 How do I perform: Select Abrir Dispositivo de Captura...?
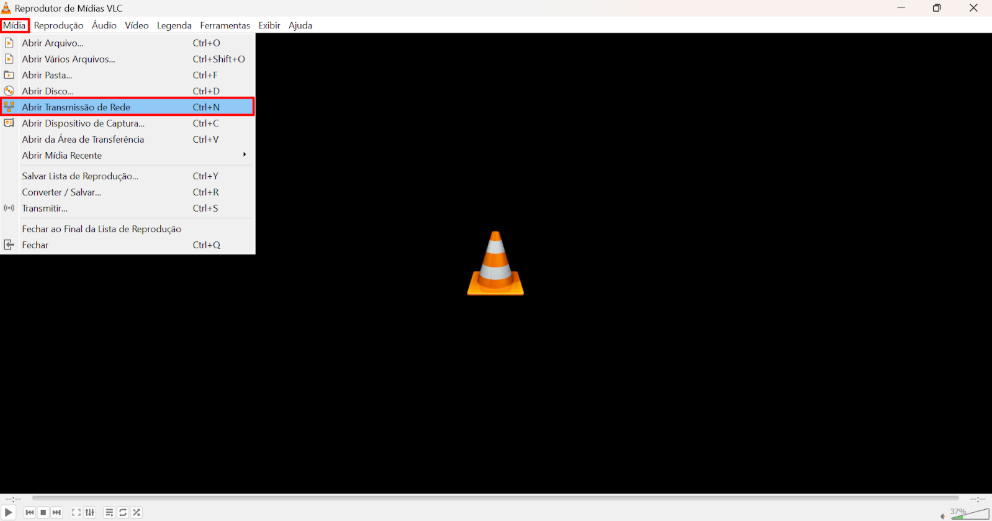(128, 123)
